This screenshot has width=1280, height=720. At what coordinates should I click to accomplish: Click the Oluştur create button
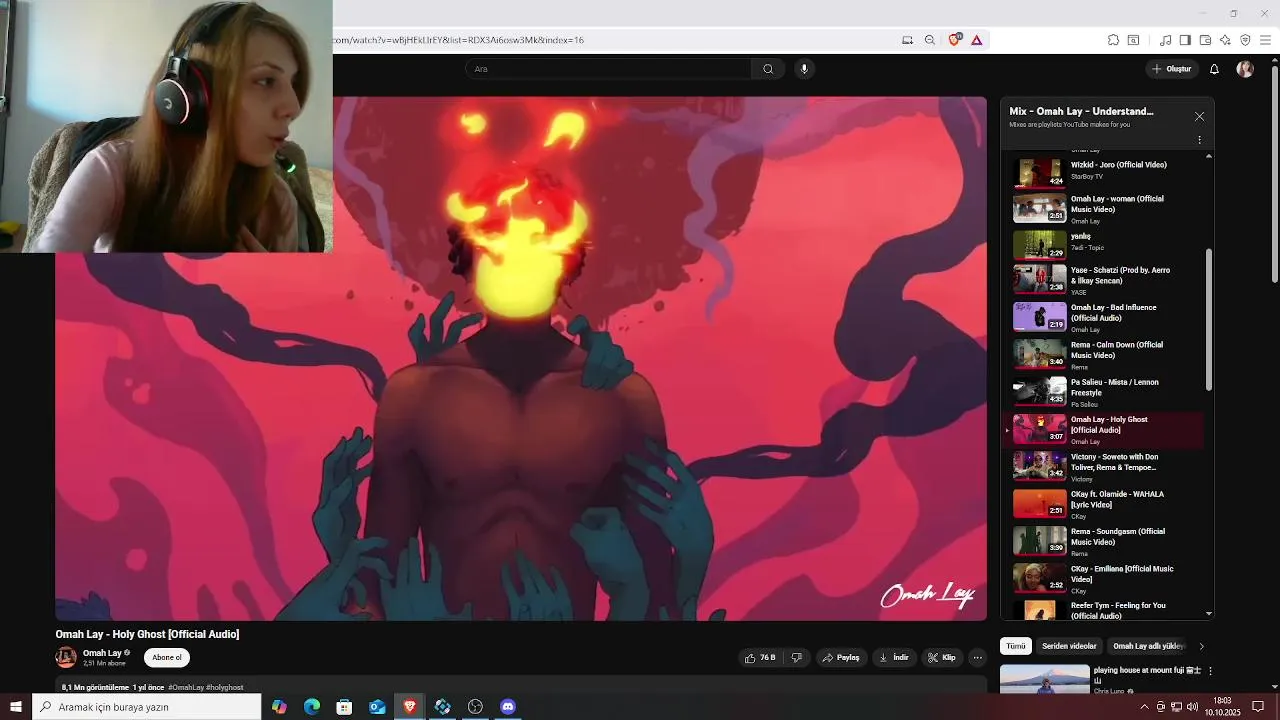click(x=1171, y=69)
